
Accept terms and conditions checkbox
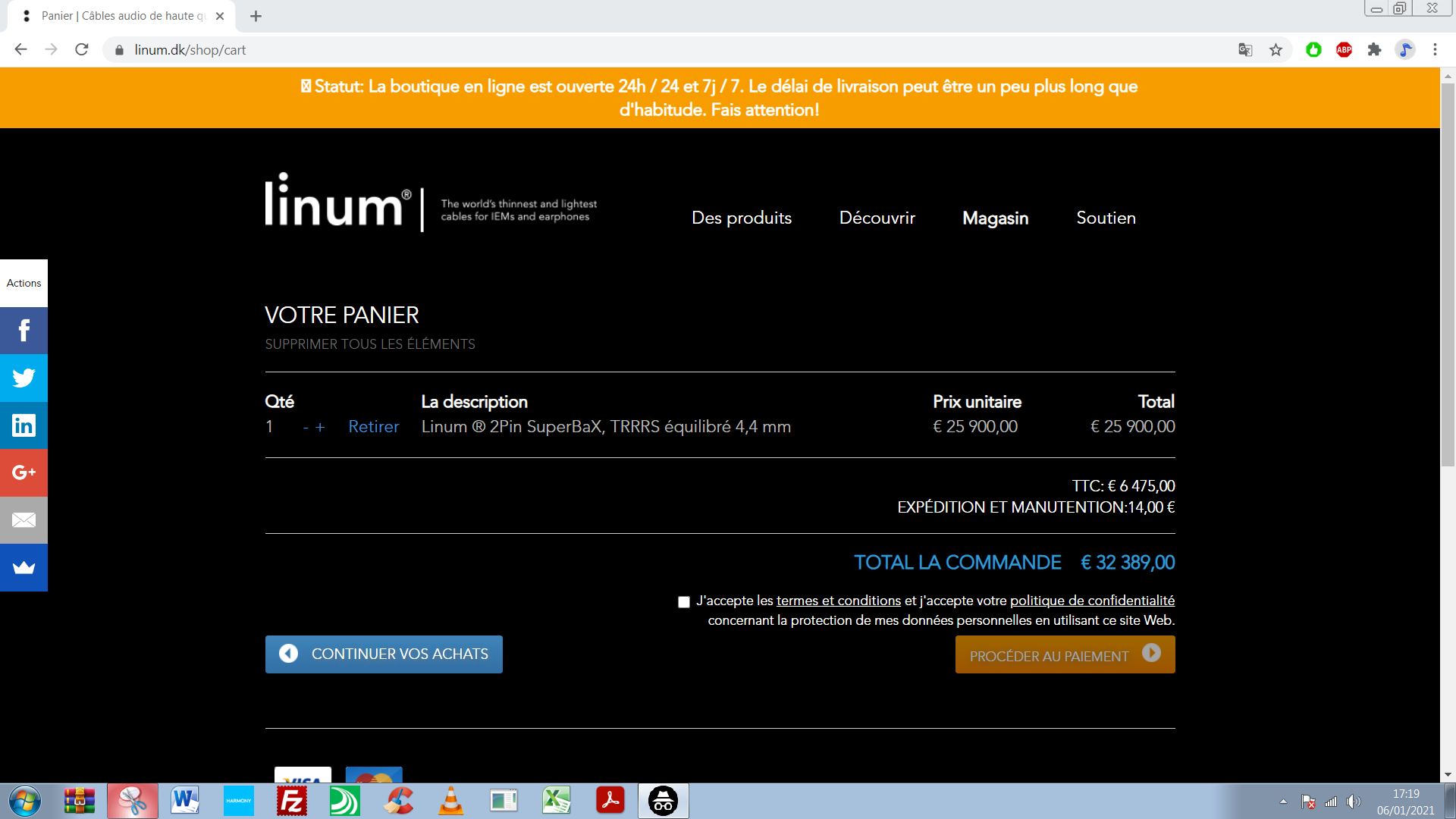(x=684, y=602)
